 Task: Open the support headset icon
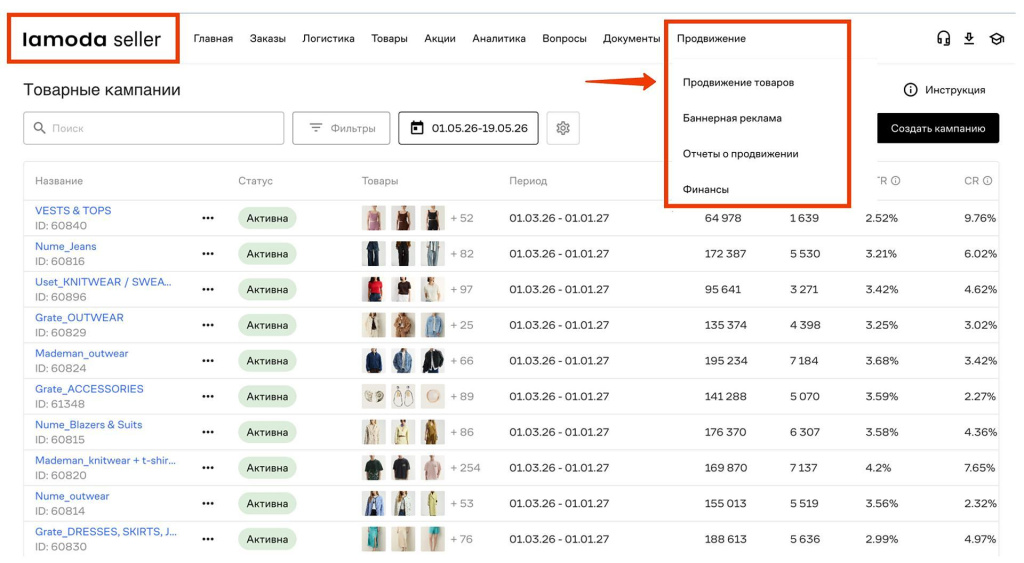pyautogui.click(x=943, y=39)
